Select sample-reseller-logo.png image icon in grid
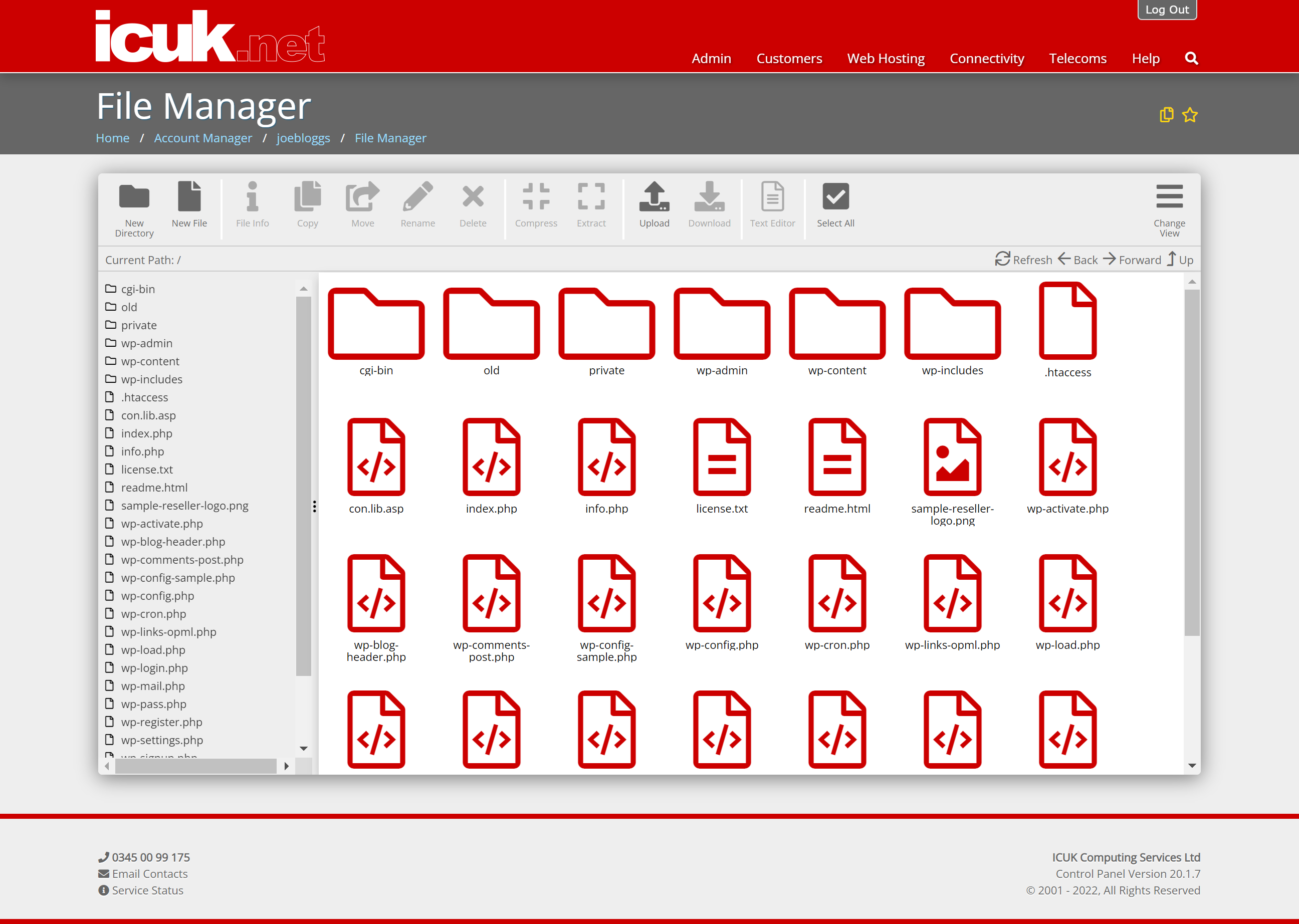The height and width of the screenshot is (924, 1299). 953,457
